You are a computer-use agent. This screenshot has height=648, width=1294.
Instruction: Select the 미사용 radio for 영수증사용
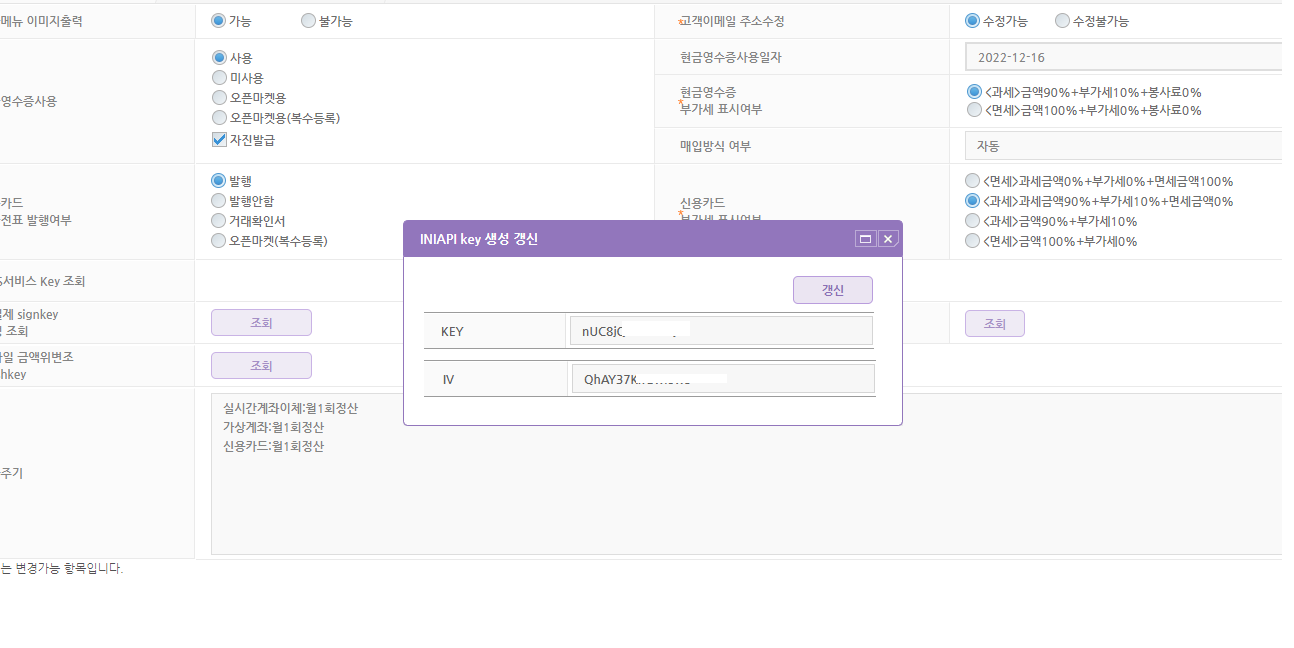pos(219,78)
